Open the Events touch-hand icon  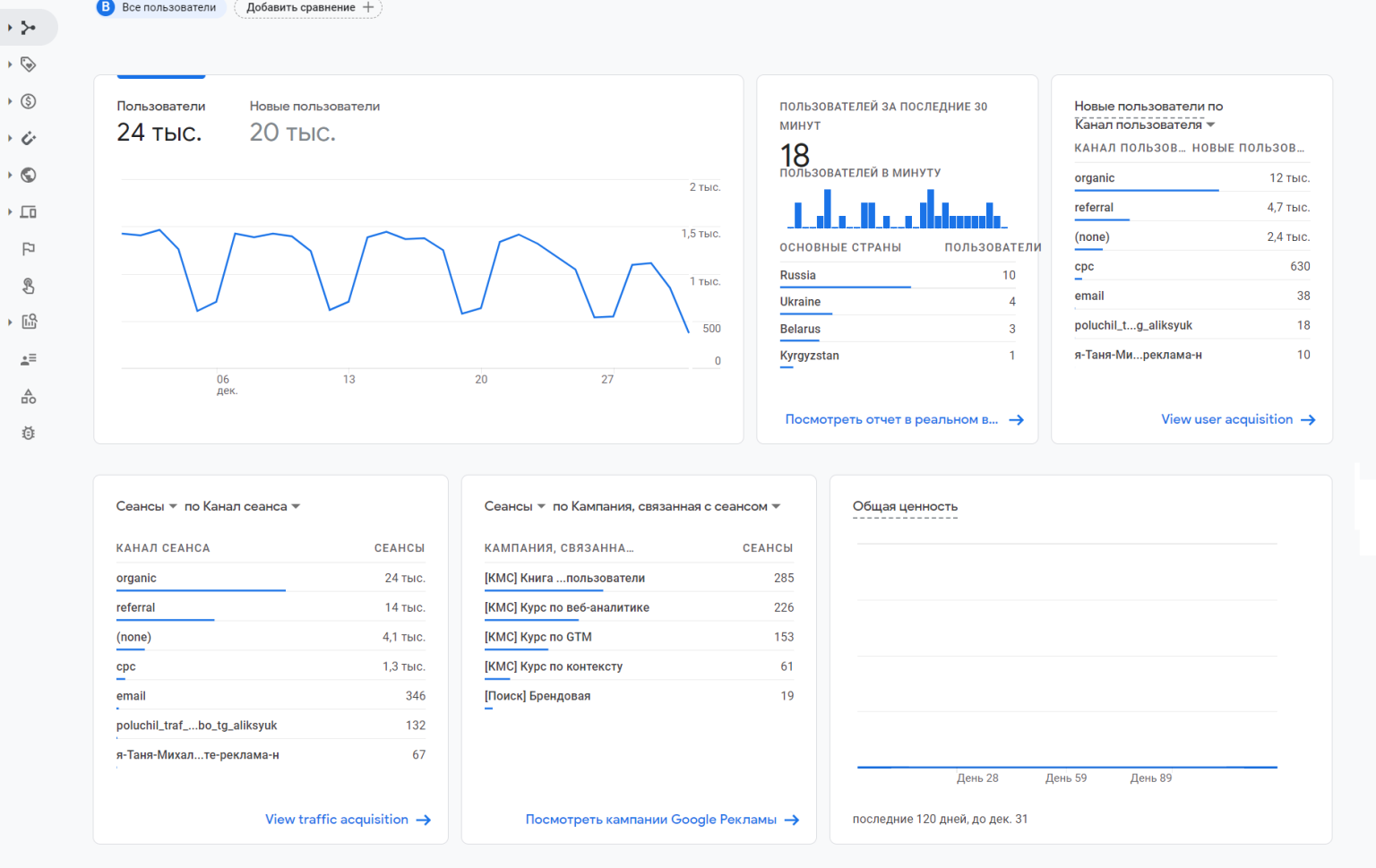(29, 286)
